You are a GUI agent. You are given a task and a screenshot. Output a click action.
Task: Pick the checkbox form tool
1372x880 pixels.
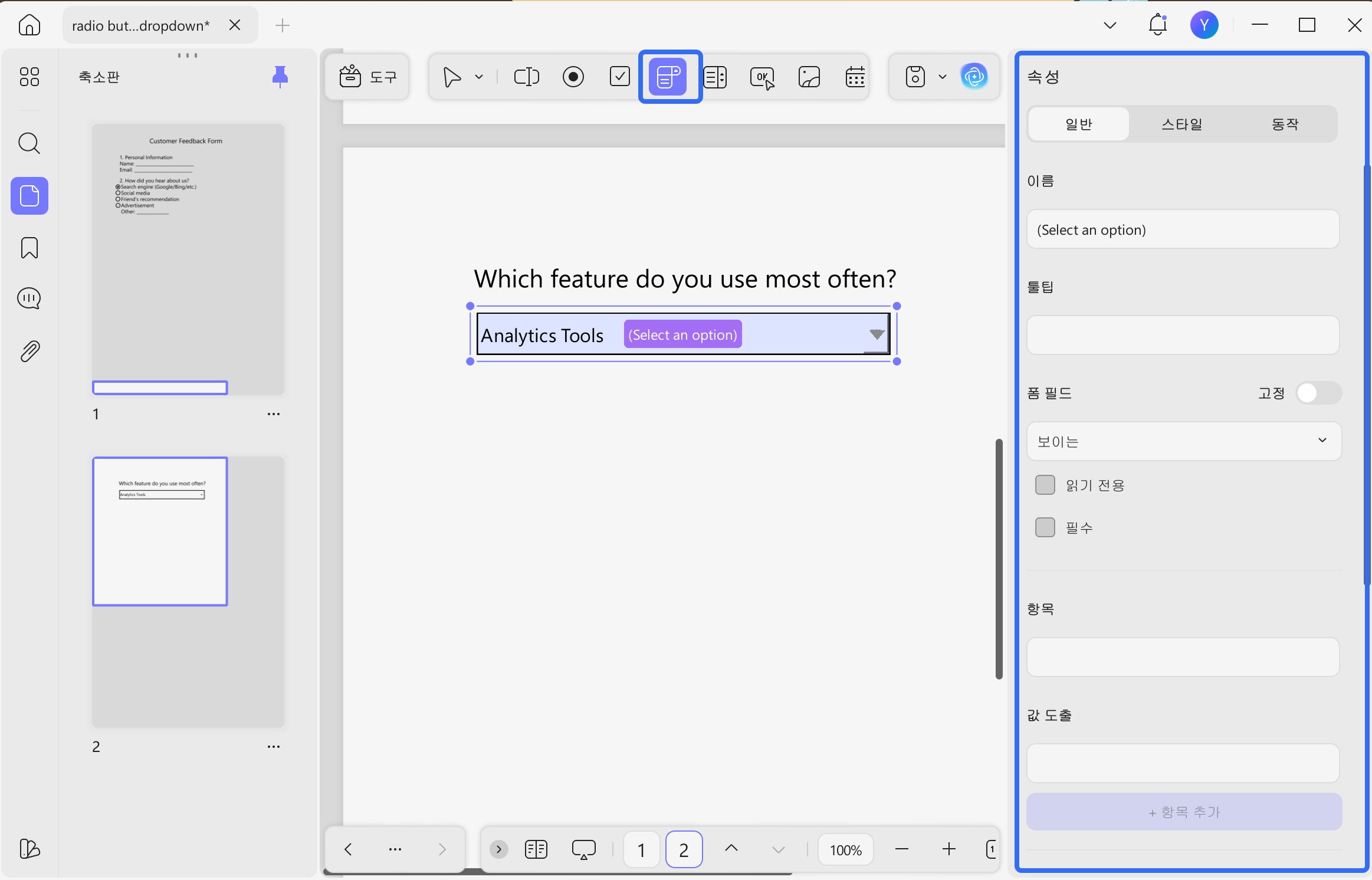619,77
